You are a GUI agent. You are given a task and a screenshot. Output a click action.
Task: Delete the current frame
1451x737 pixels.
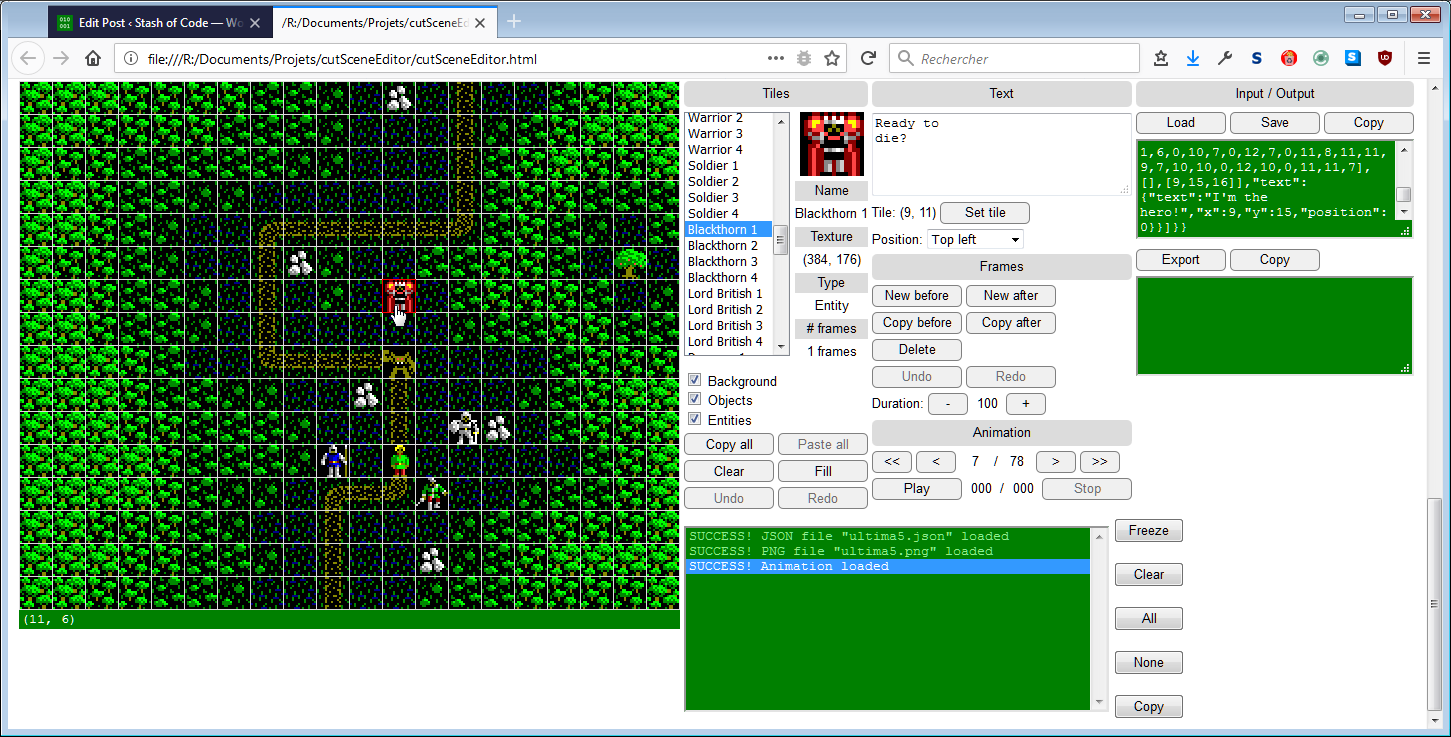(917, 350)
